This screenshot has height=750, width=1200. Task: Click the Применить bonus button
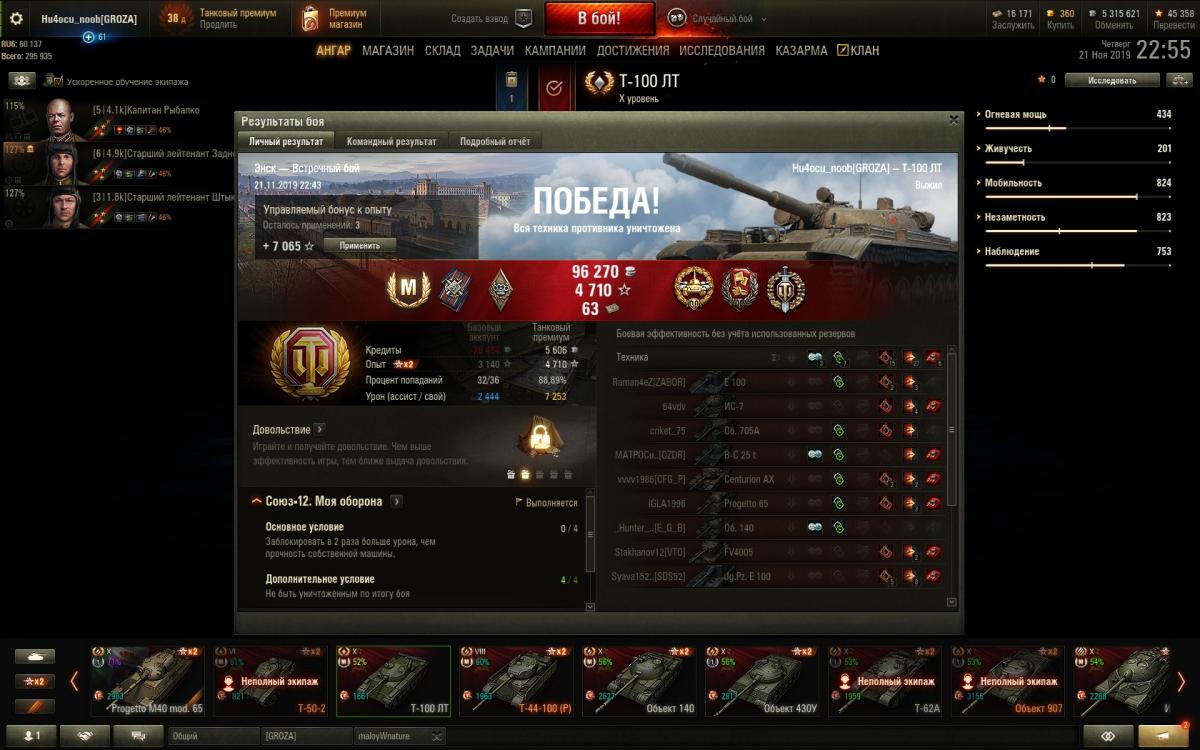(x=359, y=245)
